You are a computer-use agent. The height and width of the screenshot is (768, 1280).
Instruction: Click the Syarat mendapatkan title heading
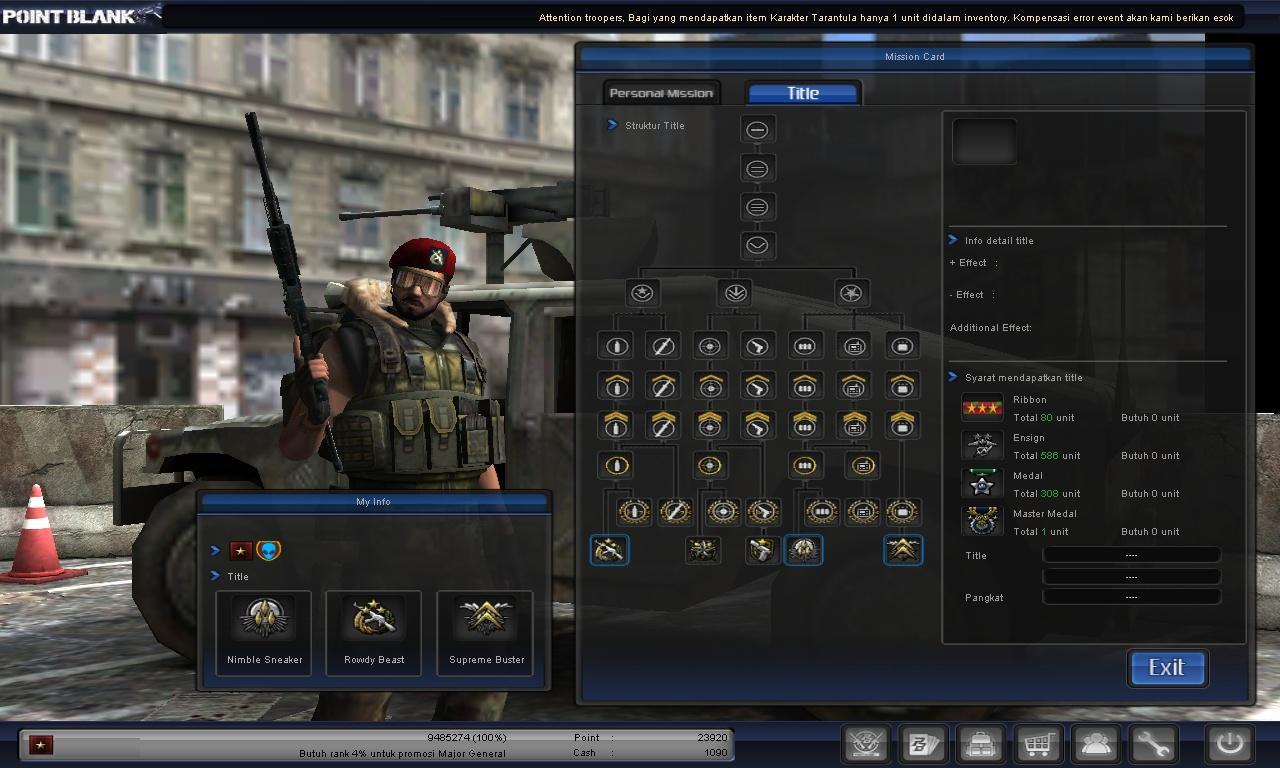click(1024, 378)
